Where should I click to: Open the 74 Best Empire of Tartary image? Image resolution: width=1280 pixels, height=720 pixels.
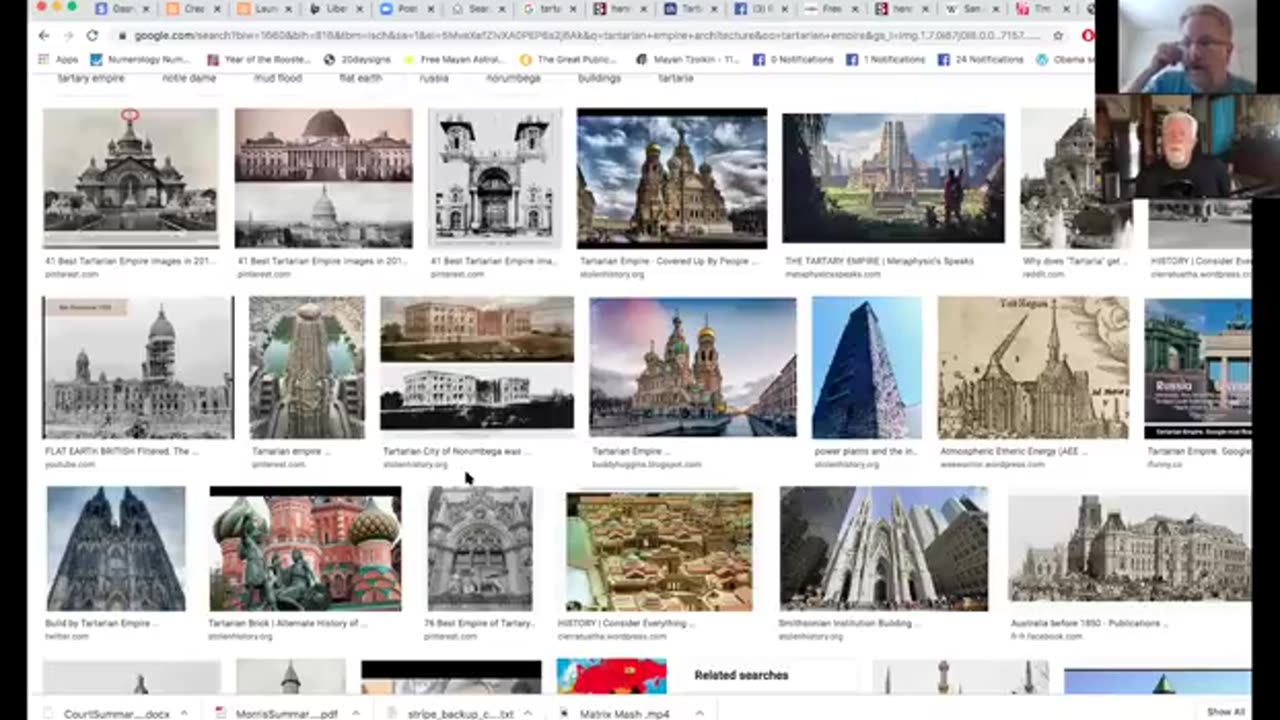point(480,549)
